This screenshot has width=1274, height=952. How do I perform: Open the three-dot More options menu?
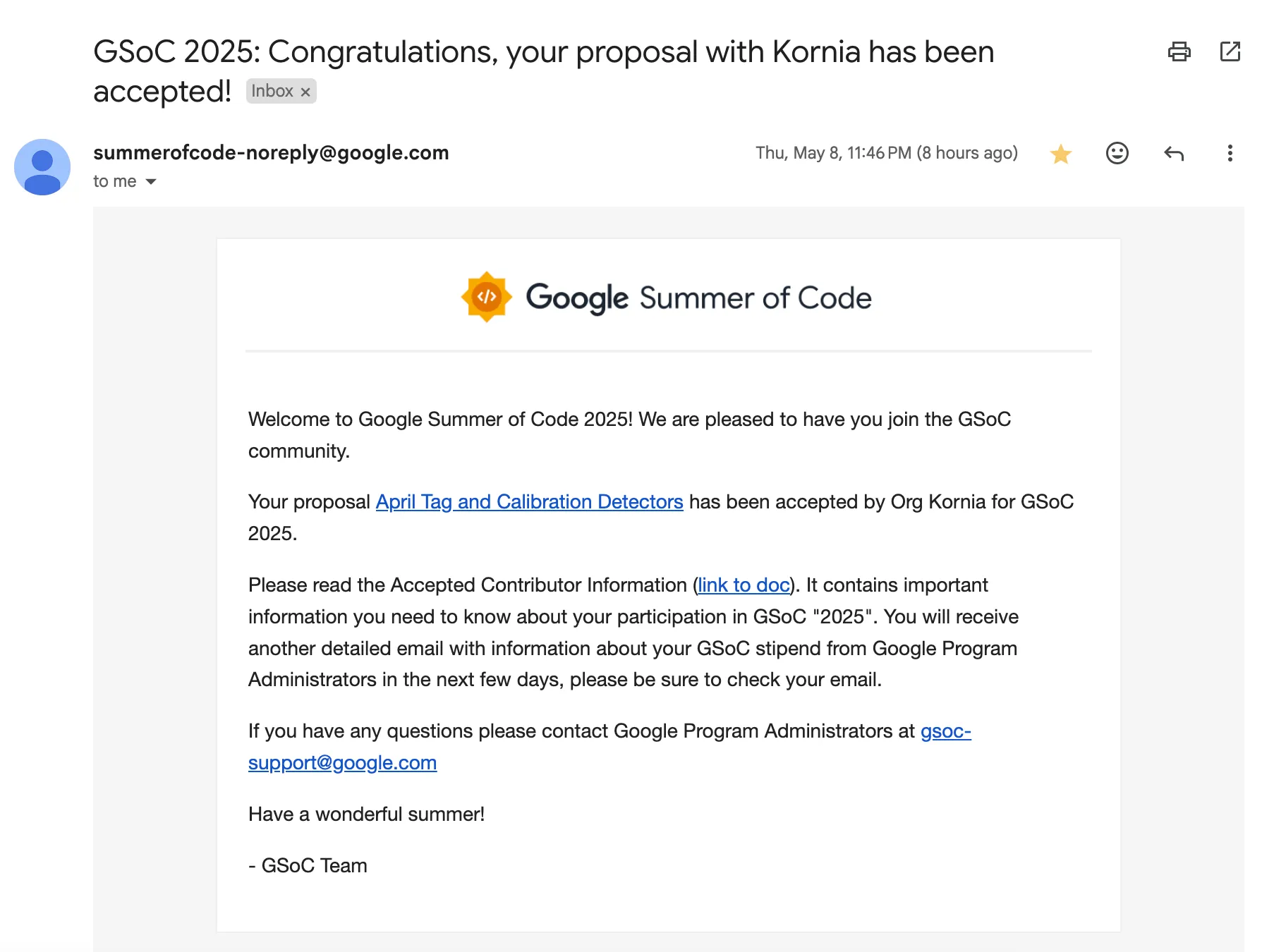coord(1230,153)
